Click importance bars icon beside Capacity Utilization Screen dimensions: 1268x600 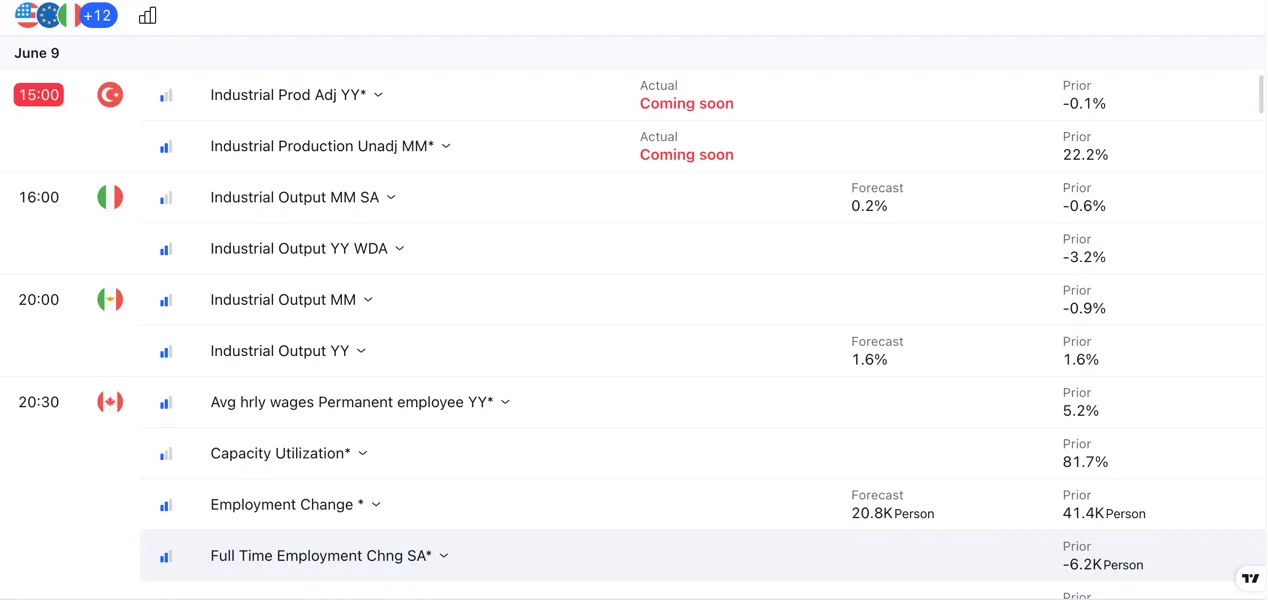pos(166,454)
